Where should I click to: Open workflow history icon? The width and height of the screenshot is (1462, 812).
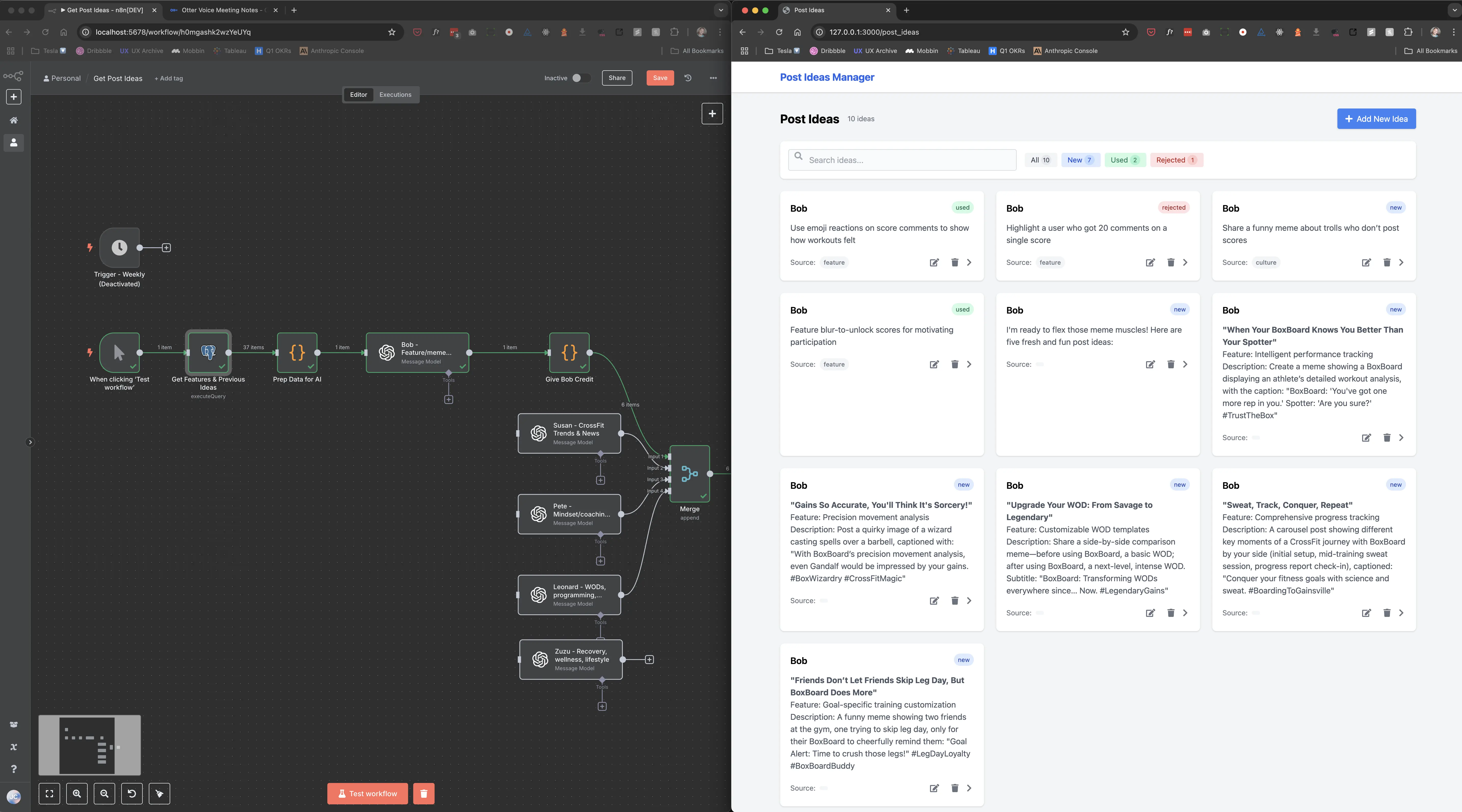click(688, 78)
